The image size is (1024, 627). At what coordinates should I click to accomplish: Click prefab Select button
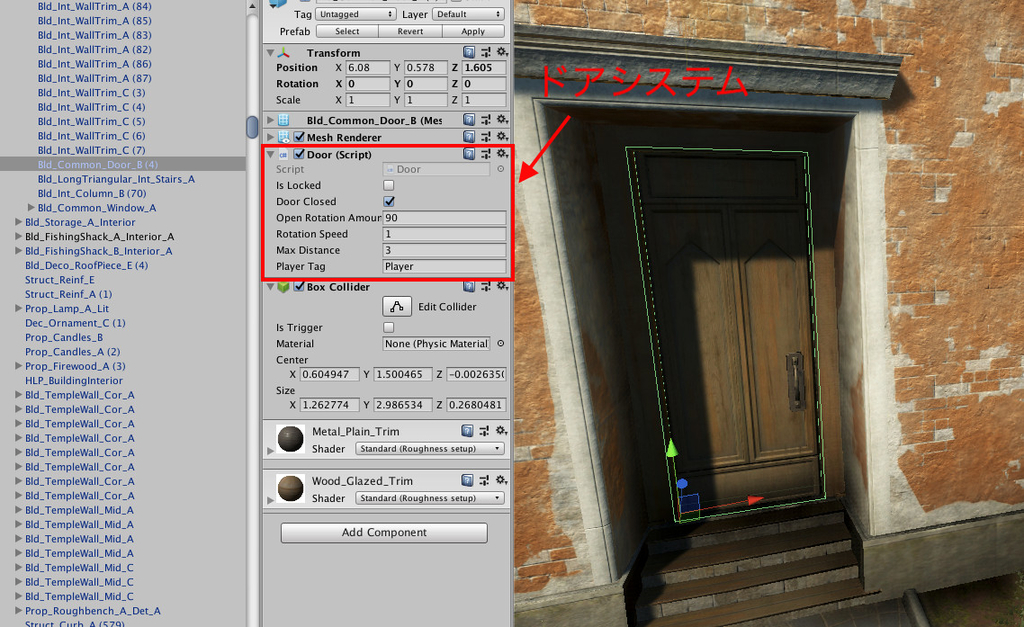[x=347, y=31]
